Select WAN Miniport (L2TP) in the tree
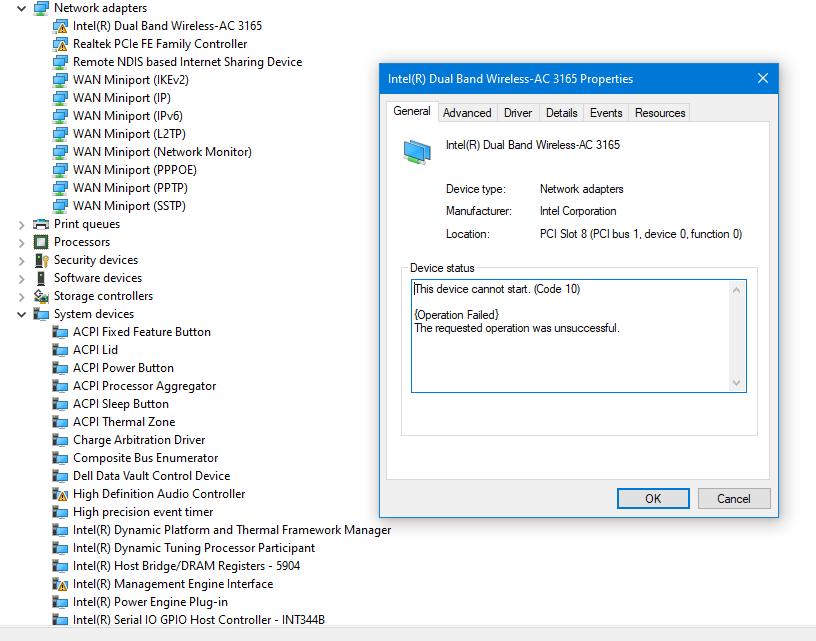The height and width of the screenshot is (641, 816). point(129,134)
